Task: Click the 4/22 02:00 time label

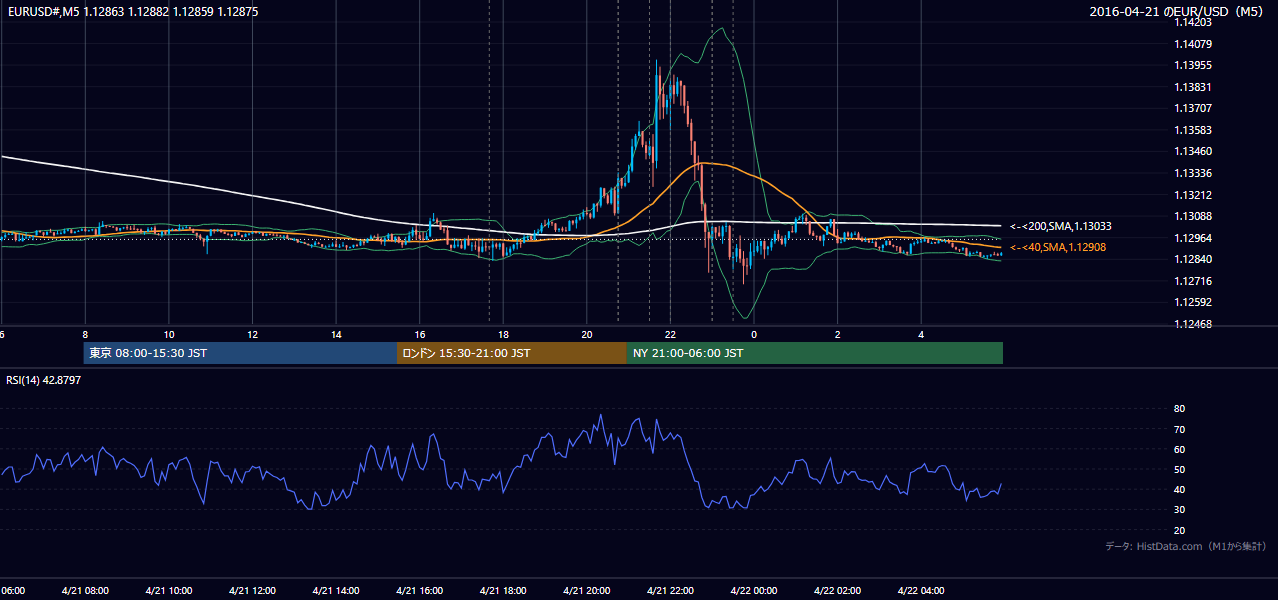Action: point(836,591)
